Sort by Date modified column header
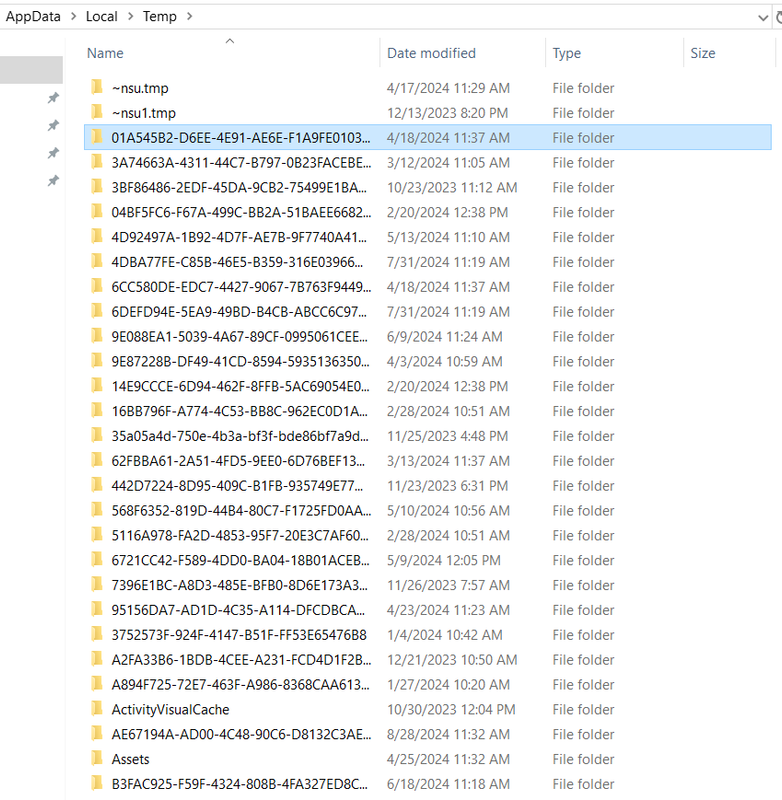Screen dimensions: 782x800 [x=432, y=53]
